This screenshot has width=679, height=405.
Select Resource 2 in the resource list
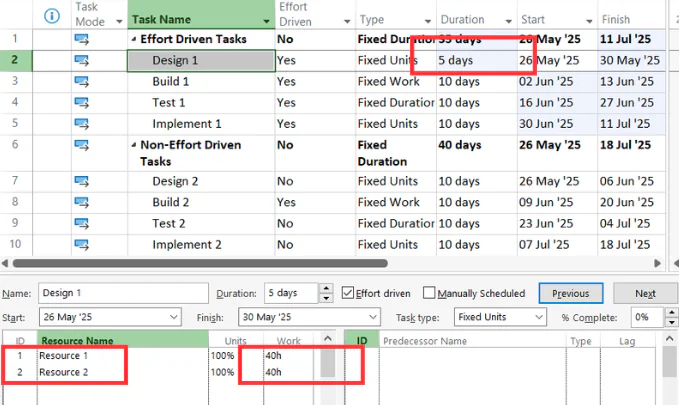63,372
